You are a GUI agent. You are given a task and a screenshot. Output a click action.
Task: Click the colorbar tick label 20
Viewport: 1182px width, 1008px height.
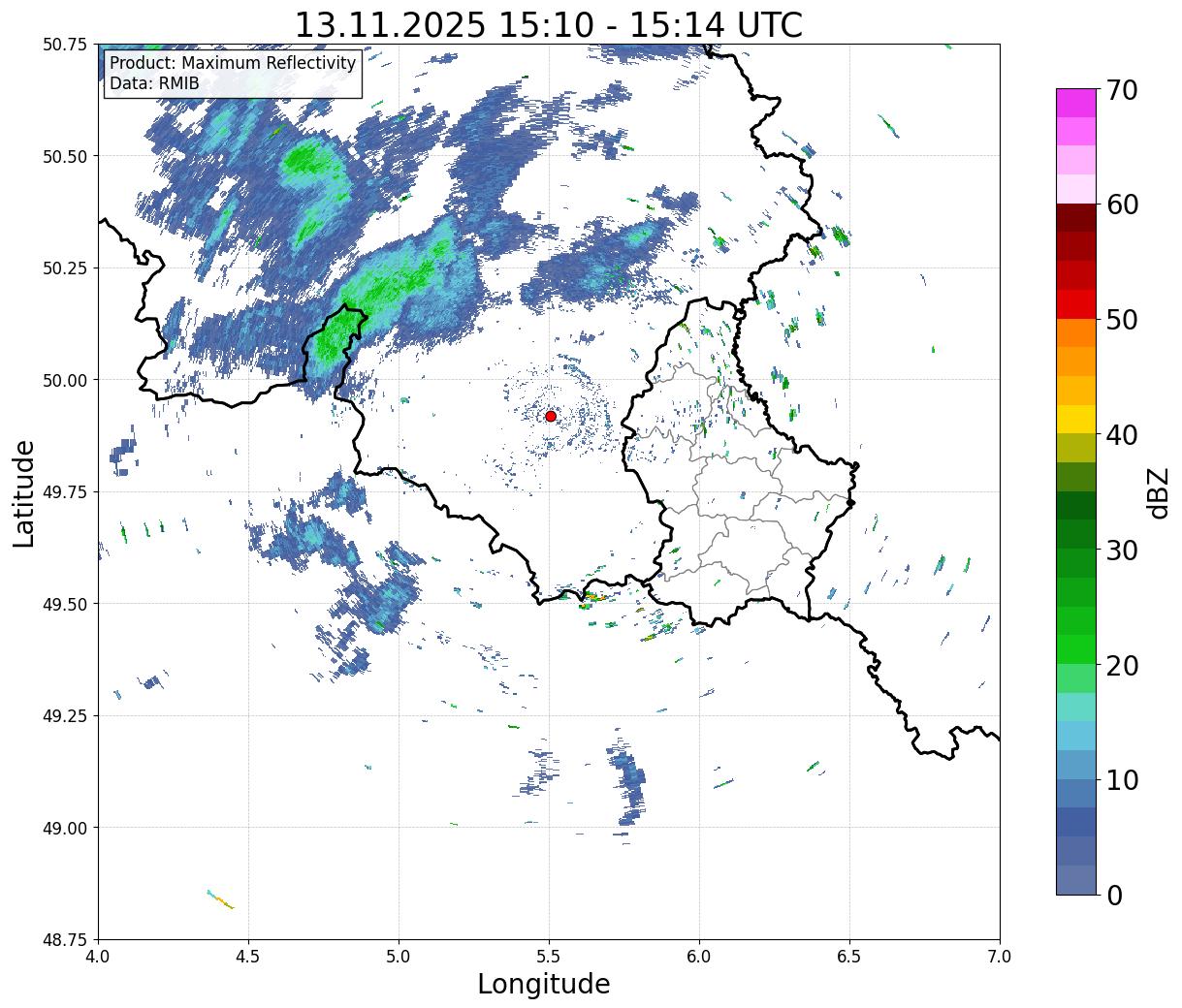1121,665
